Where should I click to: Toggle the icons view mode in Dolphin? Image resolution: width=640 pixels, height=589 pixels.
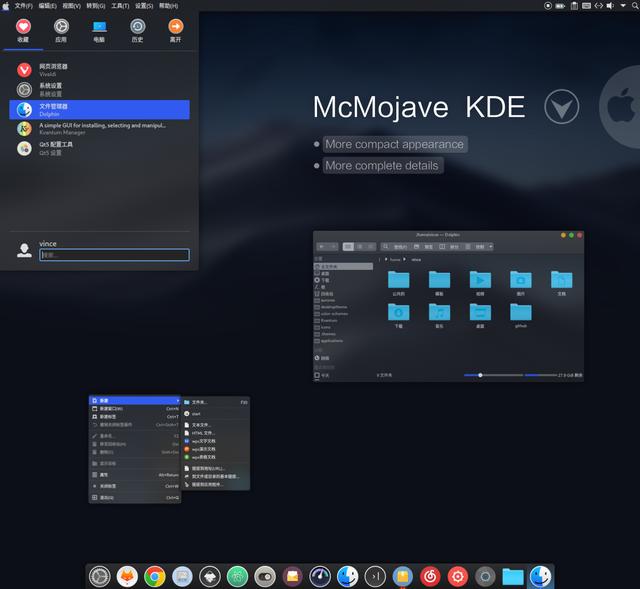[348, 247]
